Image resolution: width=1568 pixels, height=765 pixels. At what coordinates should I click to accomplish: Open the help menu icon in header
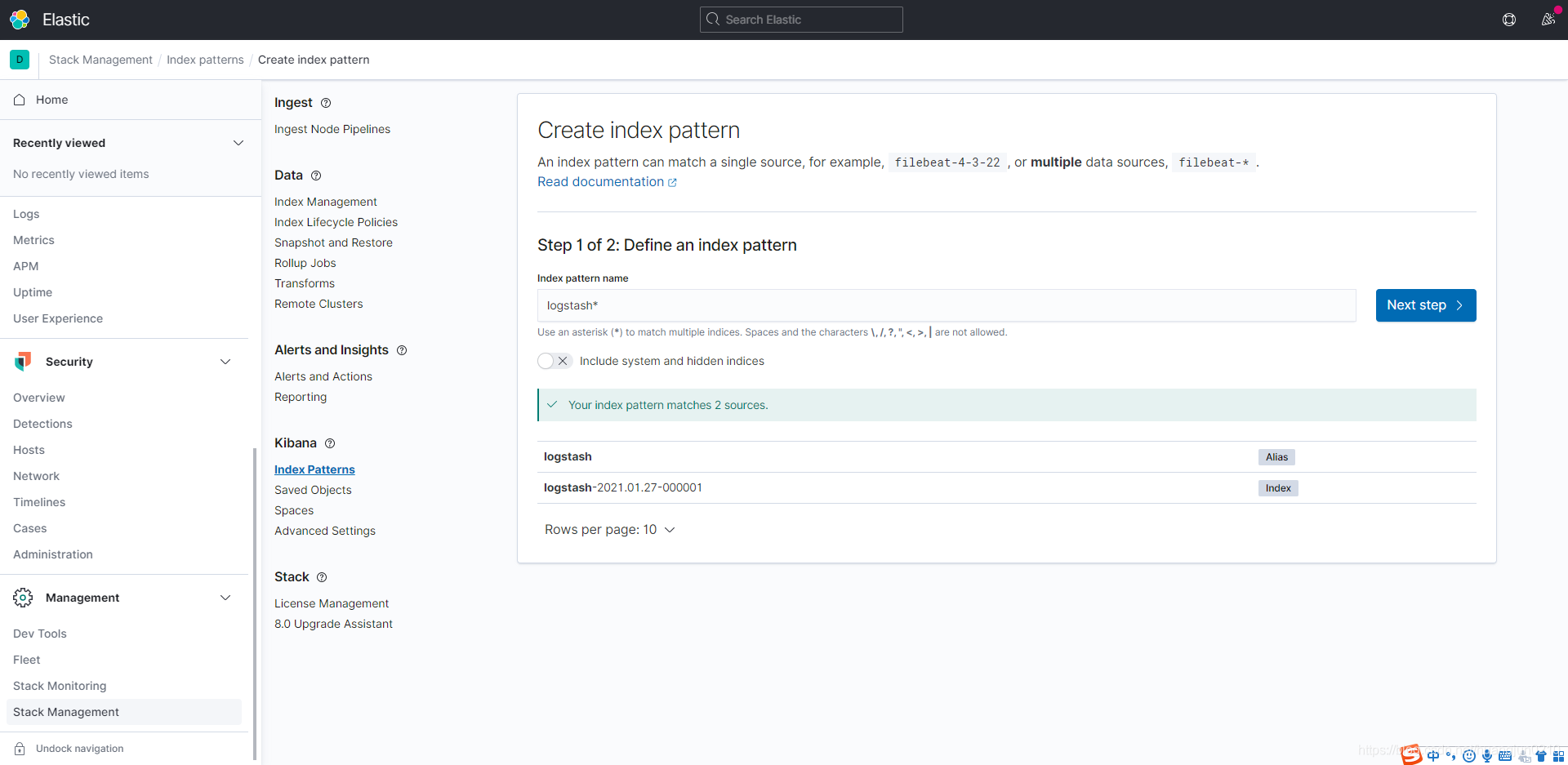[x=1509, y=20]
